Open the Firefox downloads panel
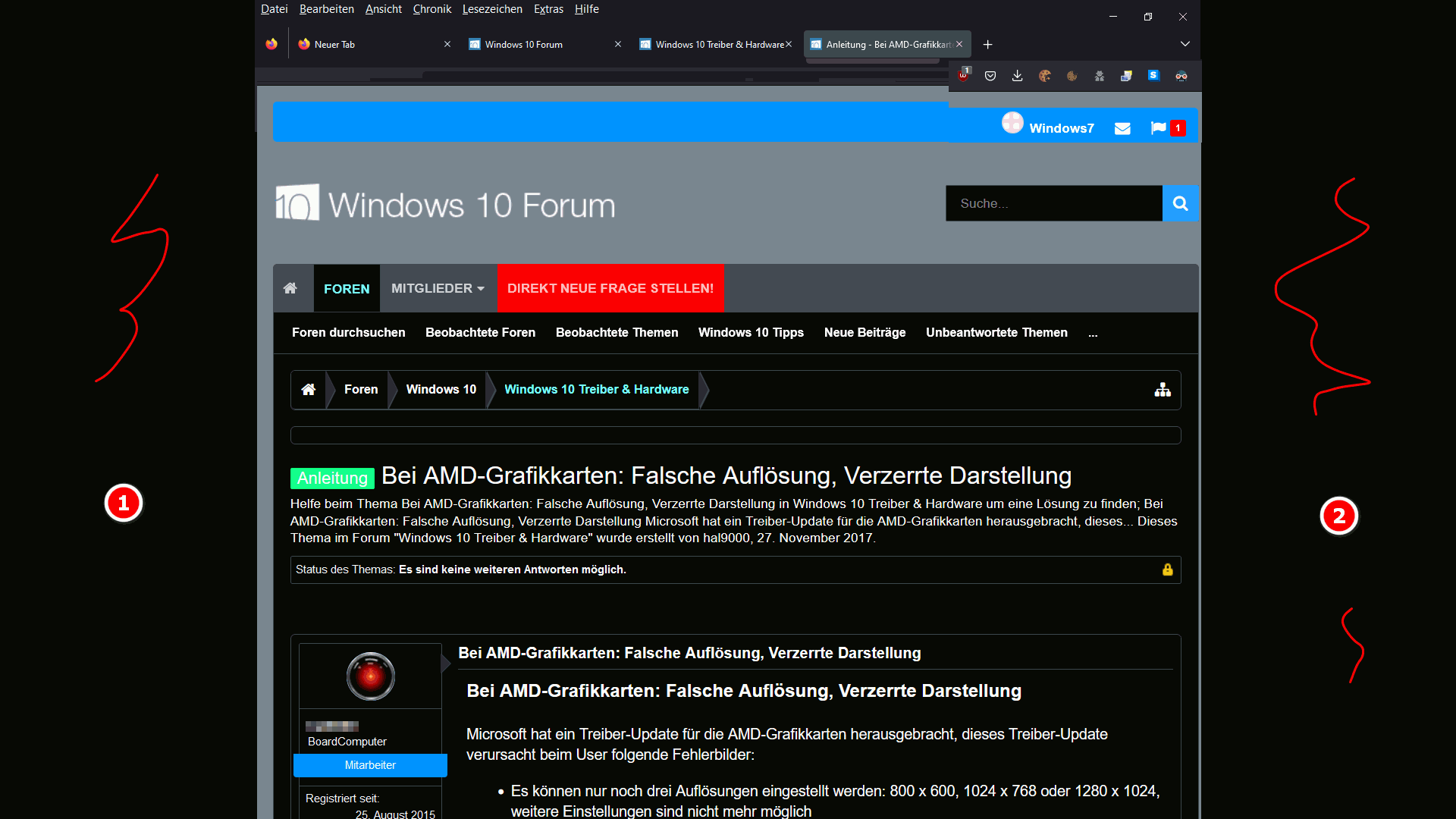Image resolution: width=1456 pixels, height=819 pixels. [x=1018, y=76]
